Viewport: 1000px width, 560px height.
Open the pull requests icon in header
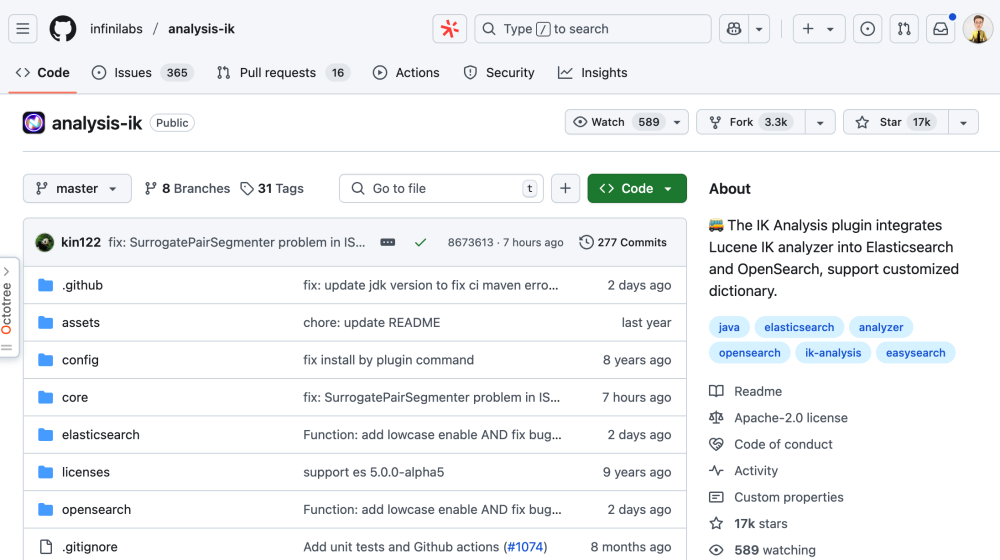904,29
